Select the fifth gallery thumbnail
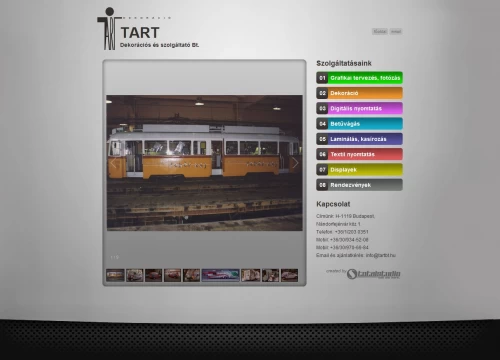 pyautogui.click(x=192, y=275)
